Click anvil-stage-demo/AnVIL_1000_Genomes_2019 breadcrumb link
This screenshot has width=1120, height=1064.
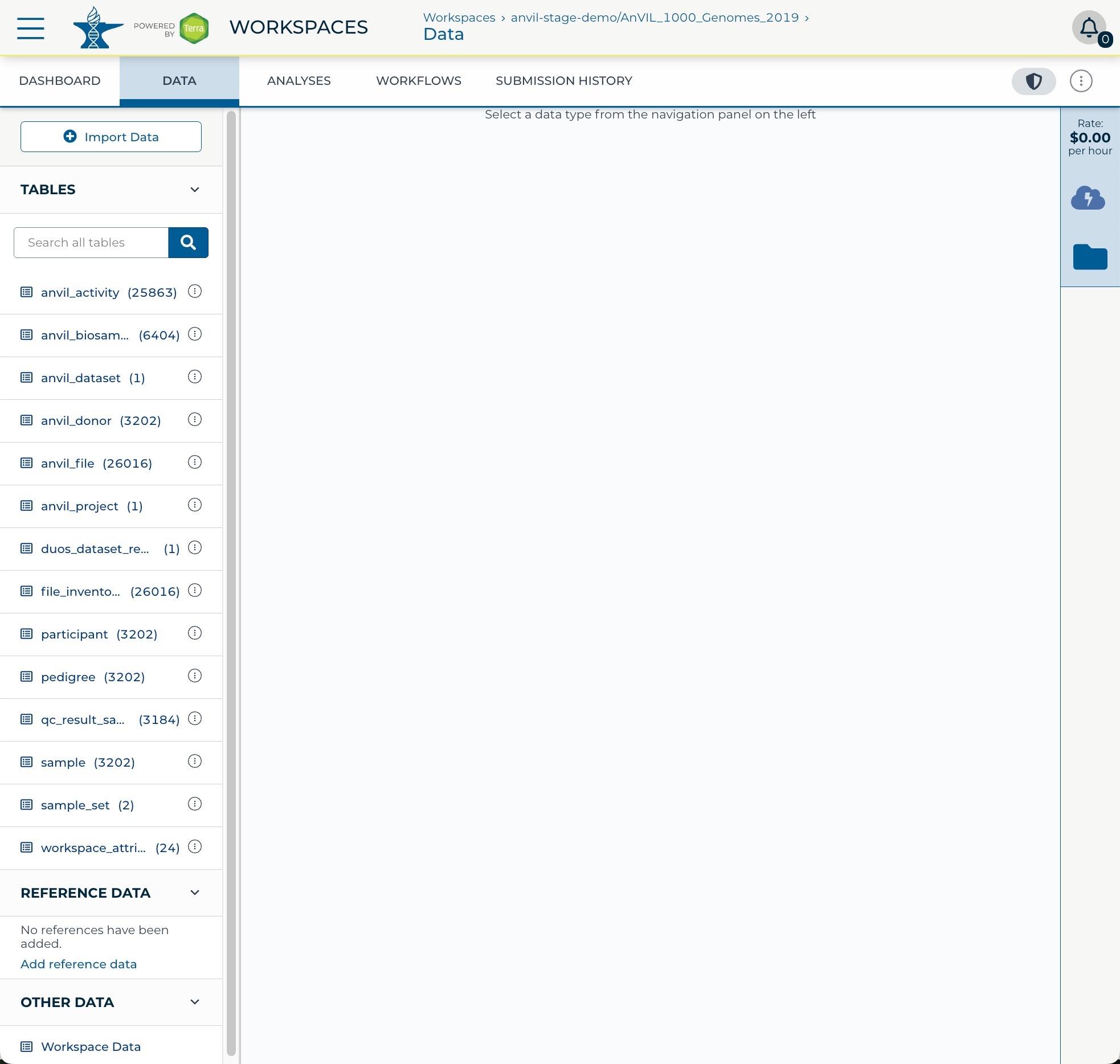click(x=655, y=18)
